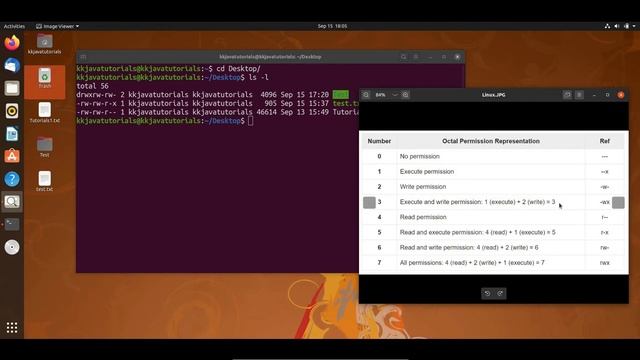Screen dimensions: 640x360
Task: Rotate the image counterclockwise
Action: 487,293
